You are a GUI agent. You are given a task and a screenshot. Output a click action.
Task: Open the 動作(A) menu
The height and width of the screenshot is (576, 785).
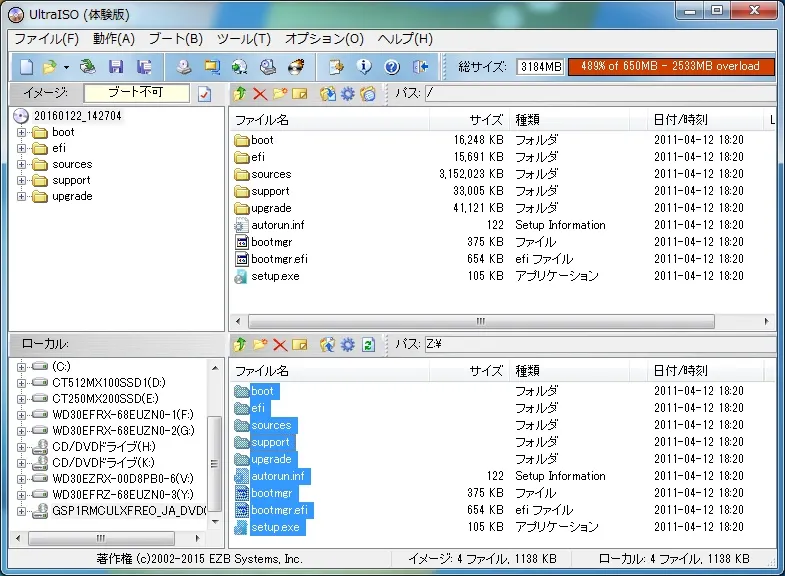coord(114,39)
